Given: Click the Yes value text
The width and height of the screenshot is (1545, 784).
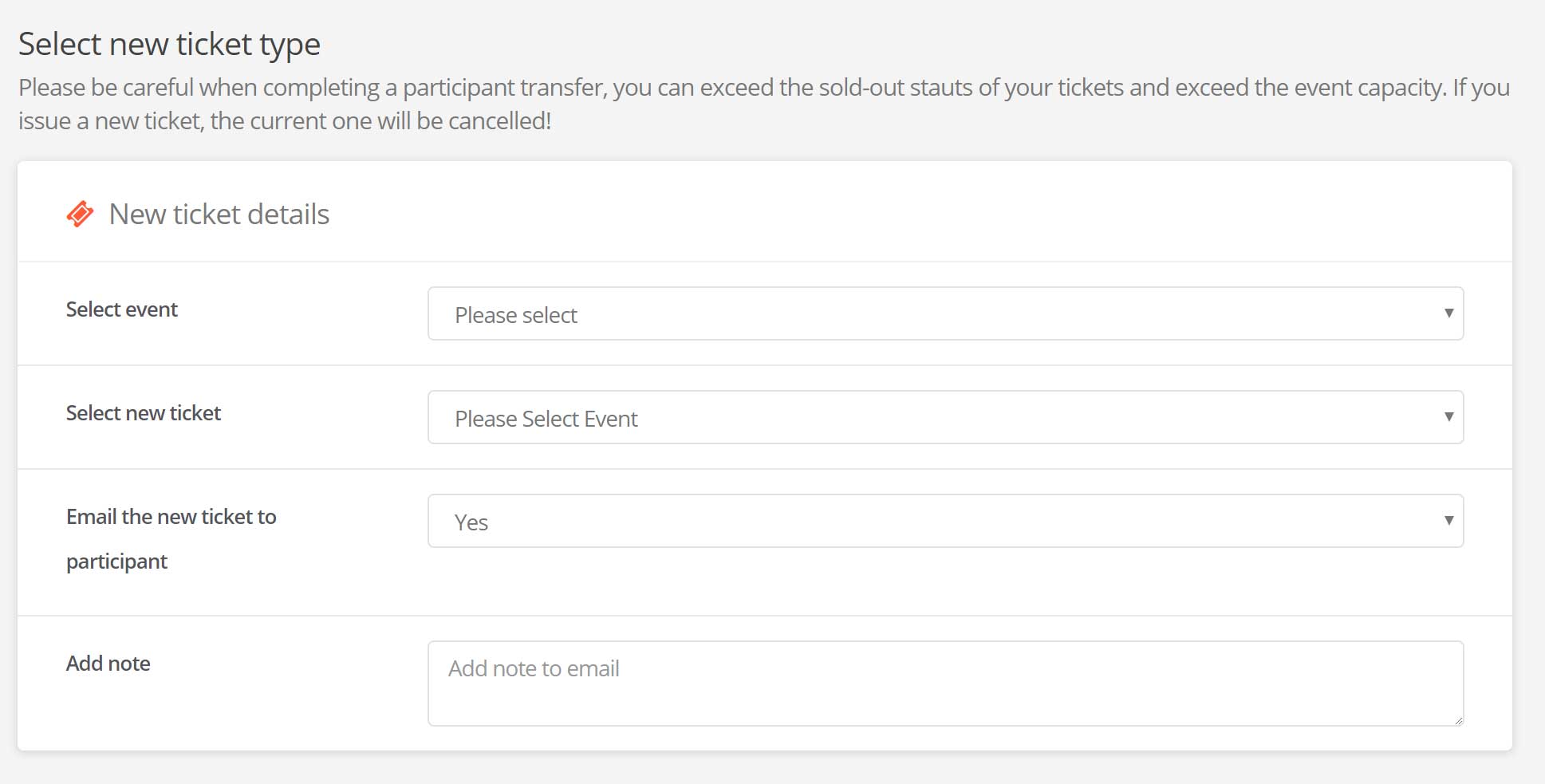Looking at the screenshot, I should (471, 522).
